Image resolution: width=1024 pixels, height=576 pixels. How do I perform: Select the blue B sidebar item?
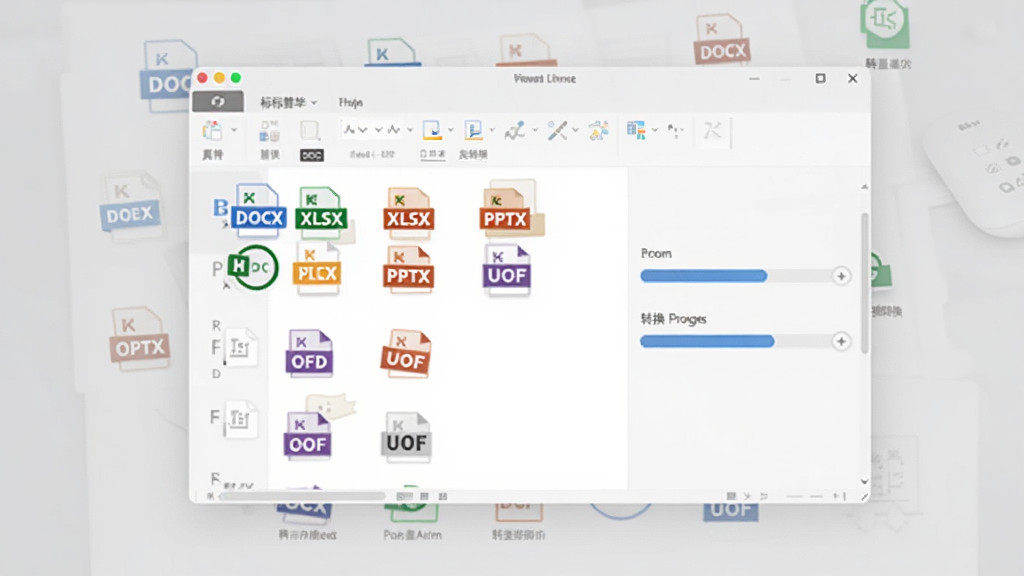point(220,208)
